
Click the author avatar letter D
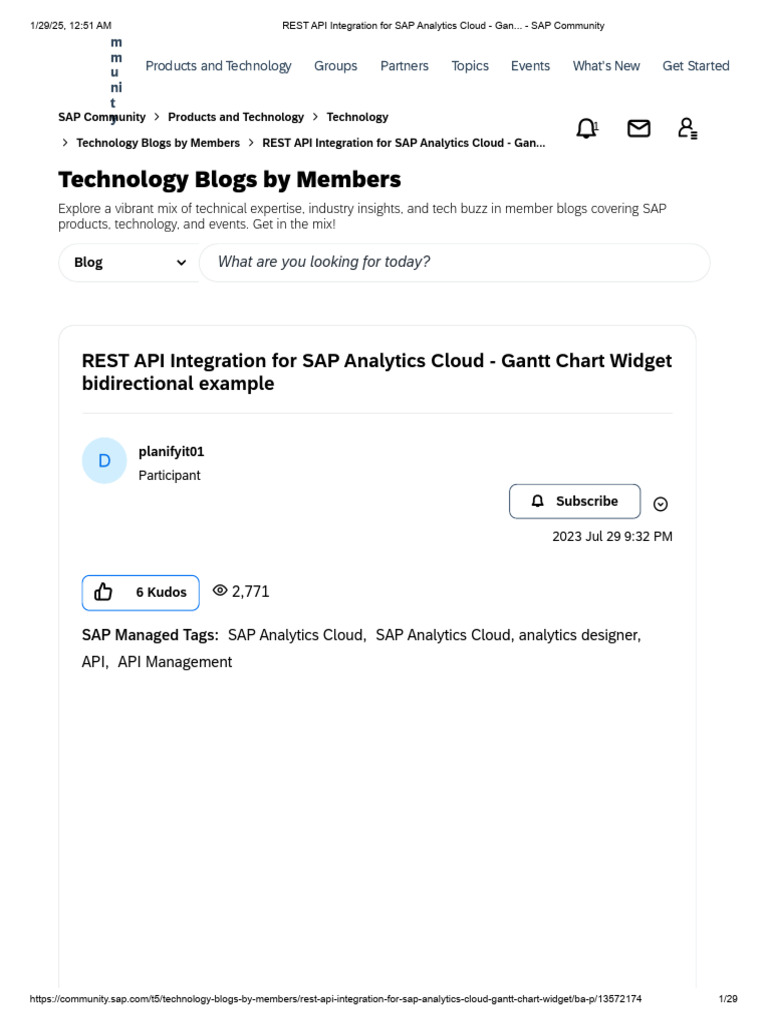104,461
